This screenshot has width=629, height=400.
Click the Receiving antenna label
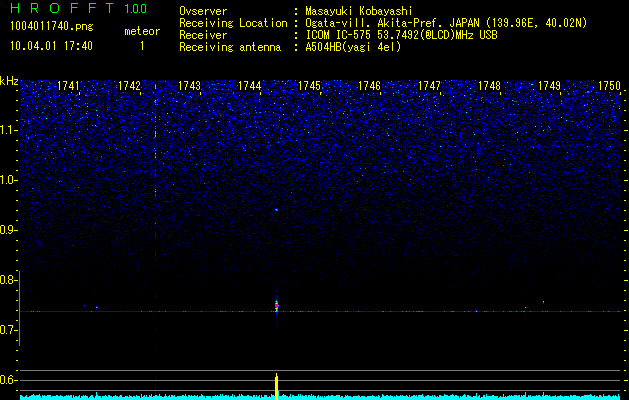230,47
